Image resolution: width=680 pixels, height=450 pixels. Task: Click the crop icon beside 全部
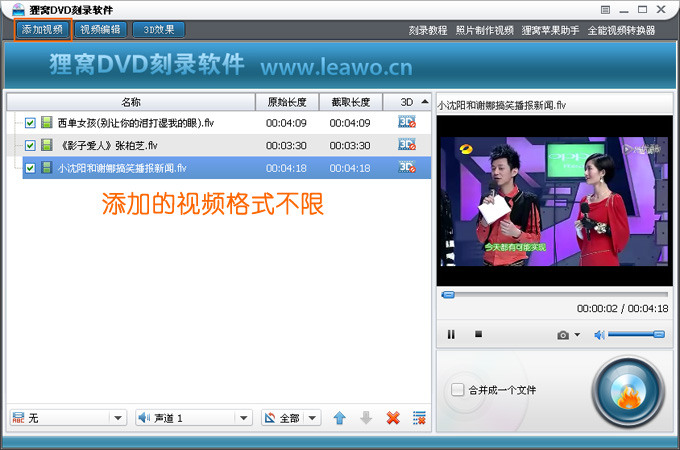(x=270, y=418)
